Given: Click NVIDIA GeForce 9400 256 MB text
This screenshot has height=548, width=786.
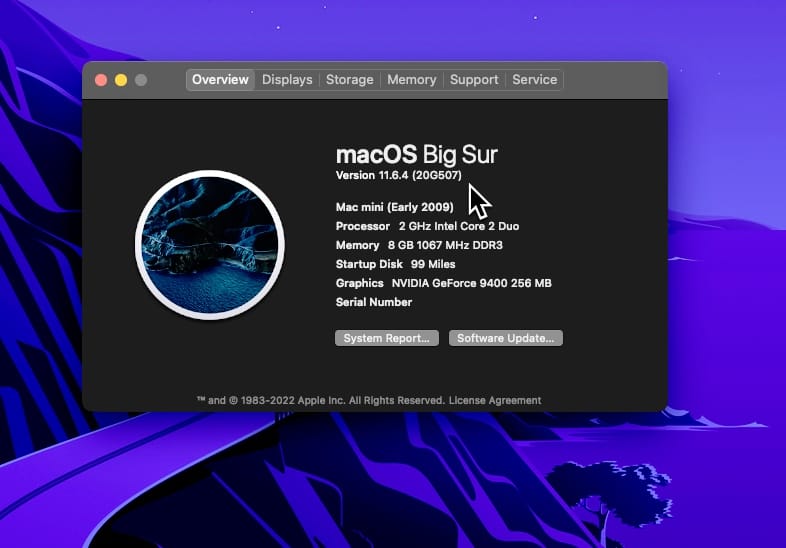Looking at the screenshot, I should point(471,283).
